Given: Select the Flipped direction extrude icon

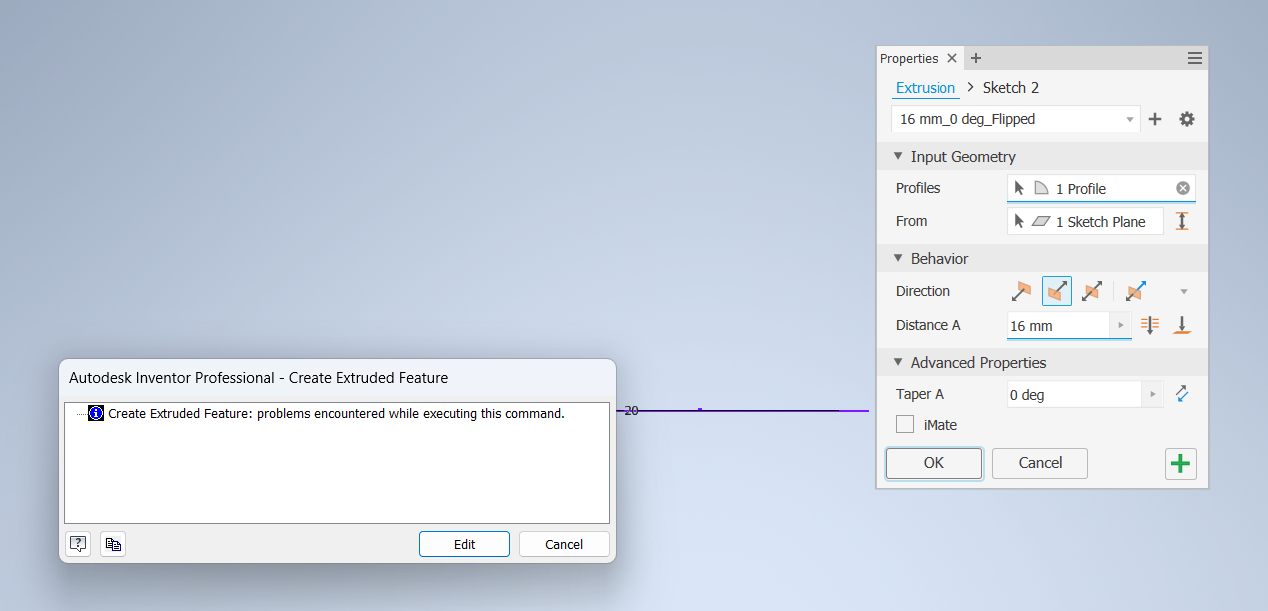Looking at the screenshot, I should pos(1057,290).
